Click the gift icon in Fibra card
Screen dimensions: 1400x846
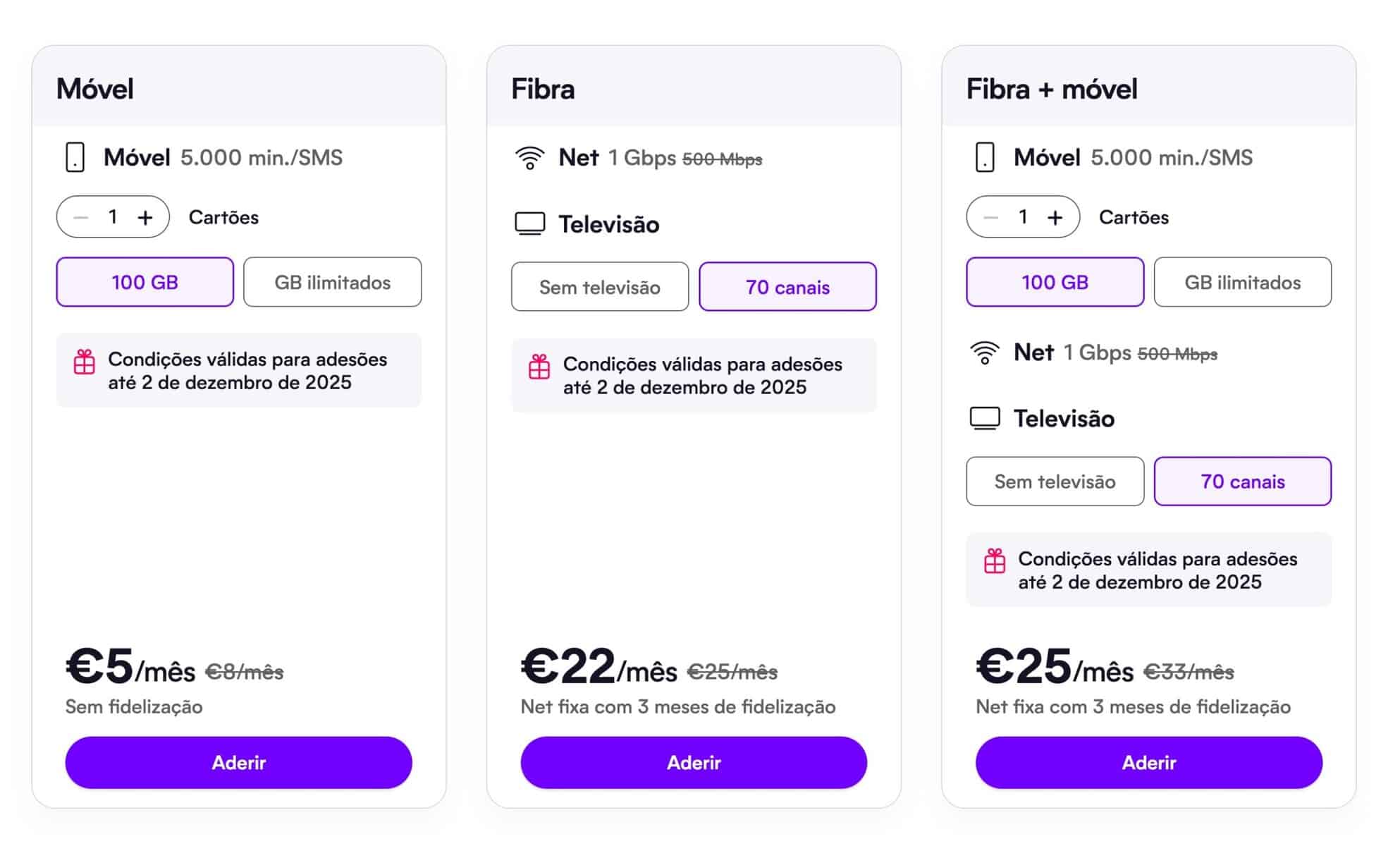539,367
